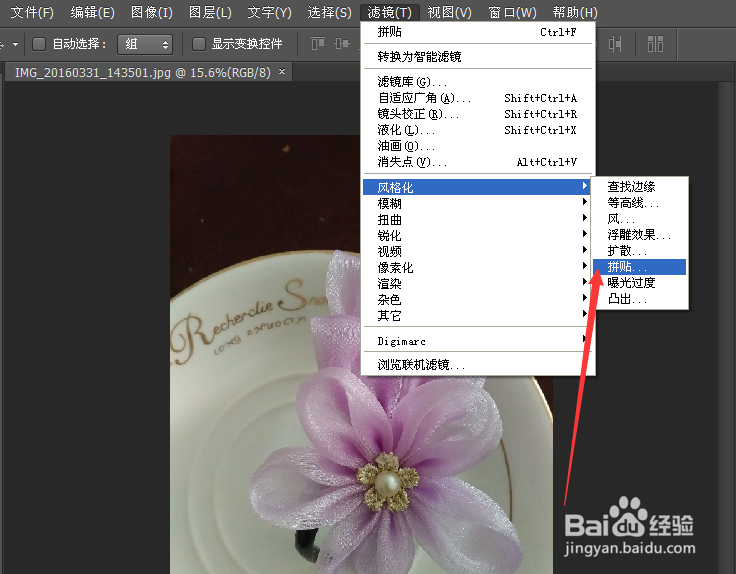Click the align vertical centers icon
This screenshot has height=574, width=736.
click(342, 44)
